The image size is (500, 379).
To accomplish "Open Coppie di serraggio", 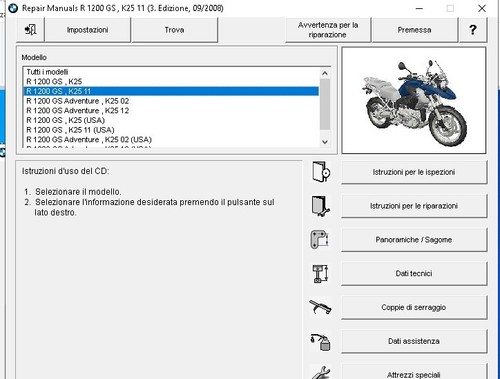I will 414,307.
